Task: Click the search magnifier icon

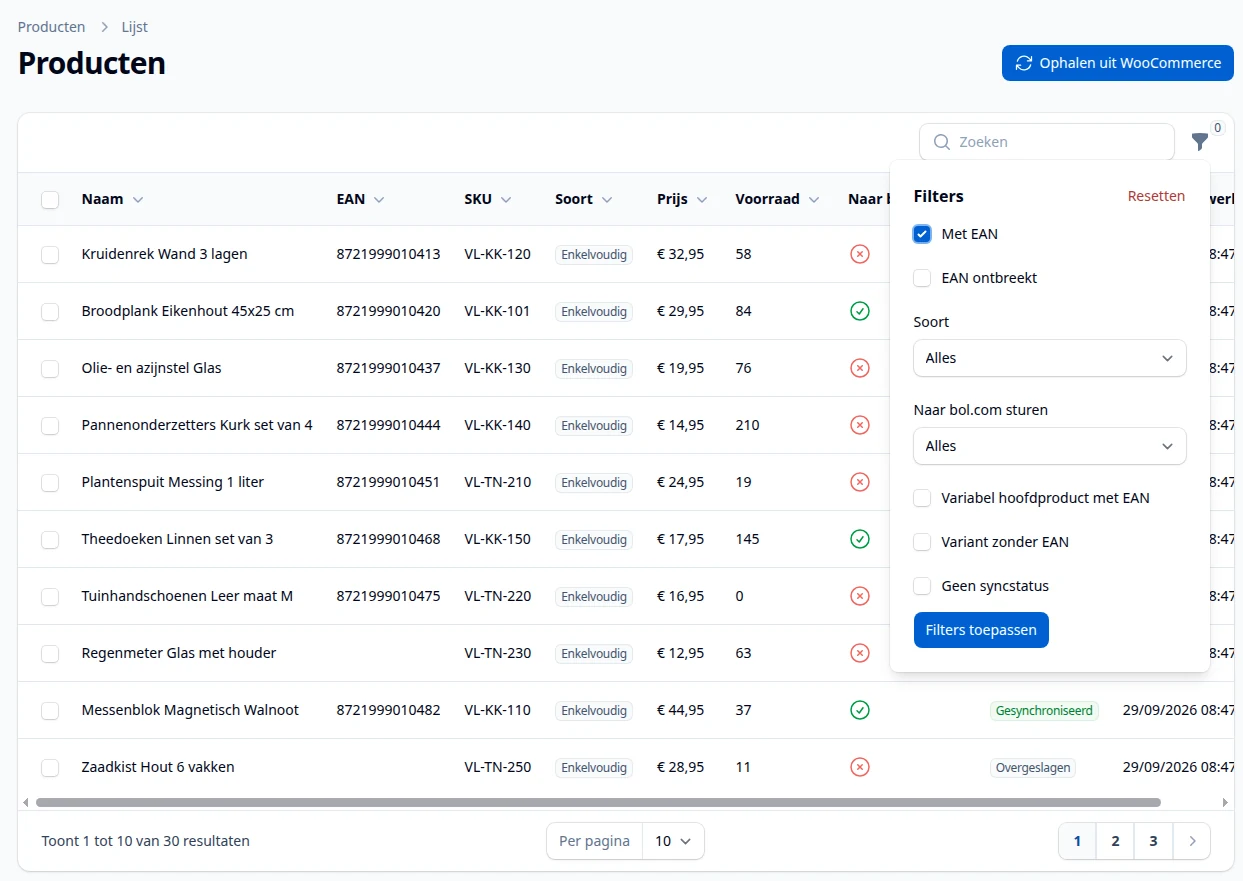Action: (941, 142)
